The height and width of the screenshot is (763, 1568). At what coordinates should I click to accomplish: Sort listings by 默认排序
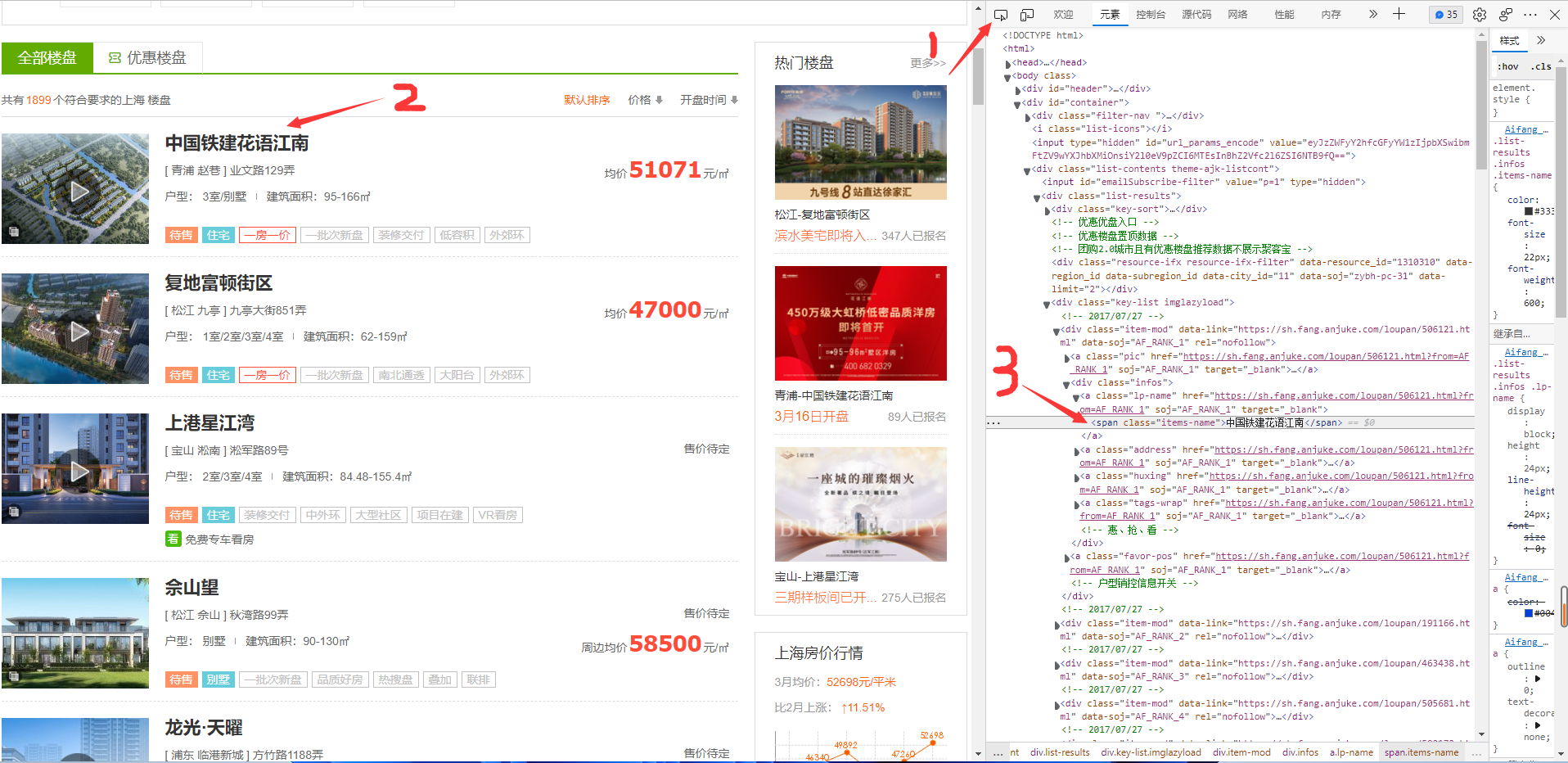pyautogui.click(x=587, y=100)
